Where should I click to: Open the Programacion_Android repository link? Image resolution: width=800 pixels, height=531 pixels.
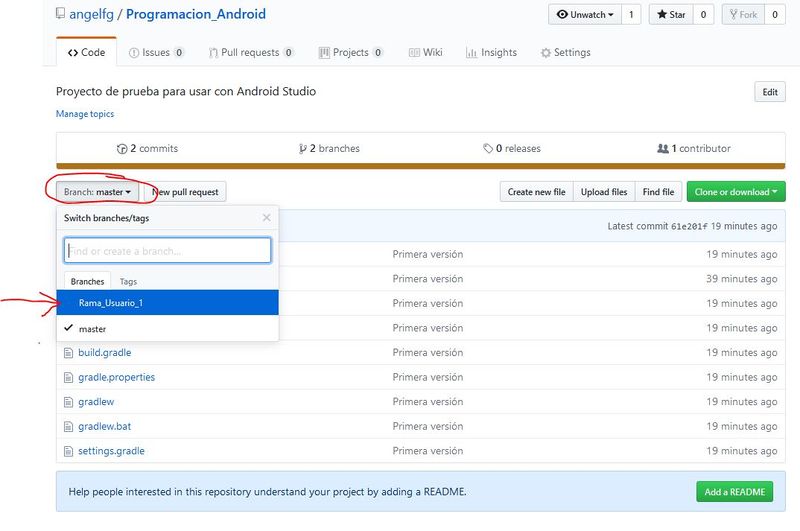196,14
